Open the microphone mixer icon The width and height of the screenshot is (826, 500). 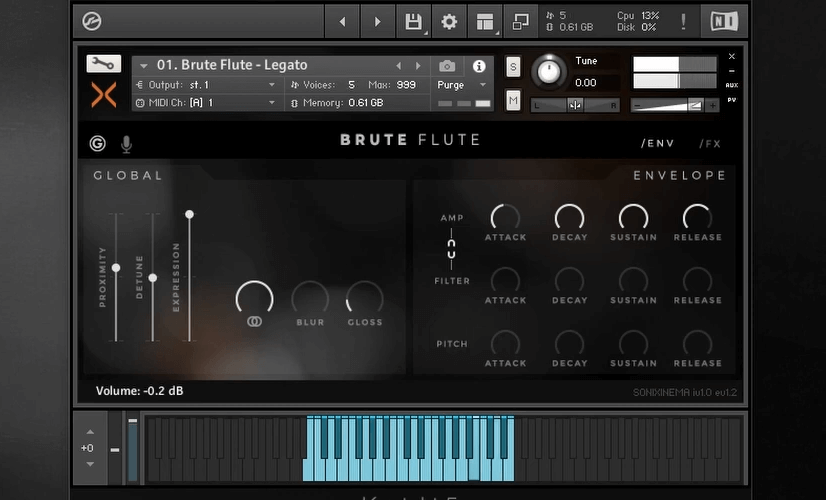coord(126,144)
